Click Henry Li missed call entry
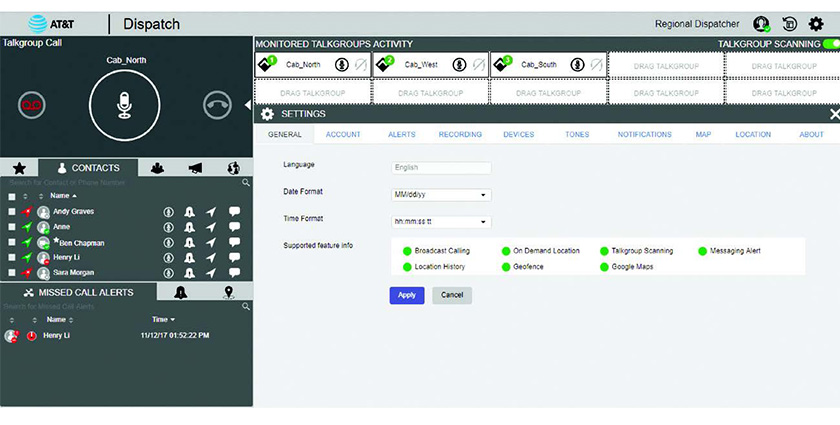The width and height of the screenshot is (840, 425). pos(126,335)
